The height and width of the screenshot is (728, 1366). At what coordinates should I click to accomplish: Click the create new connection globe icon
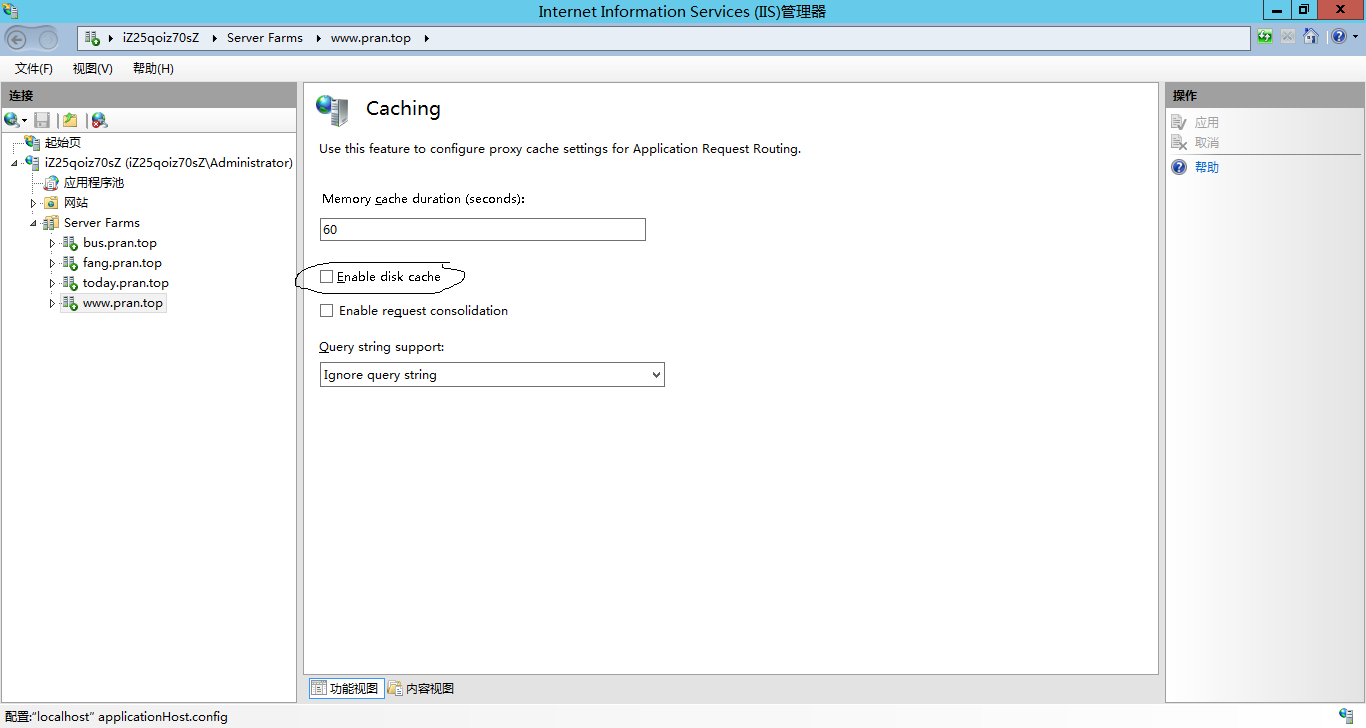pos(12,120)
